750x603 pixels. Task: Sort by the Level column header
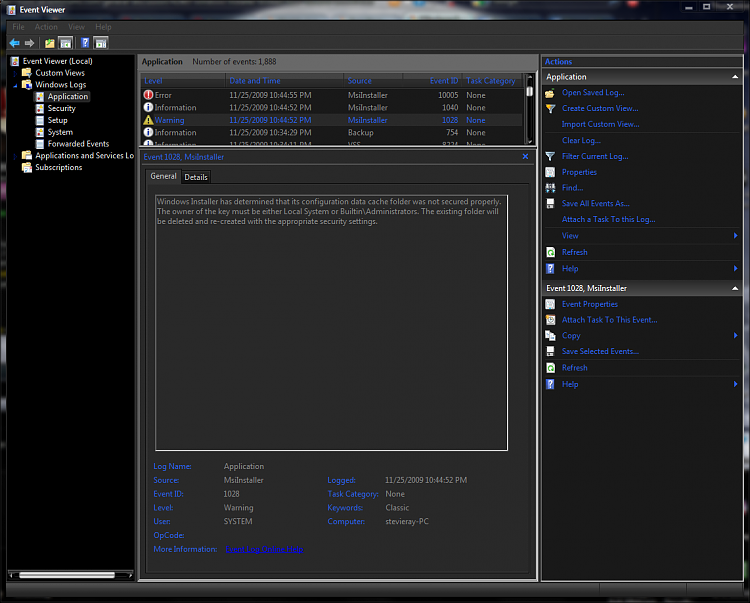[183, 81]
